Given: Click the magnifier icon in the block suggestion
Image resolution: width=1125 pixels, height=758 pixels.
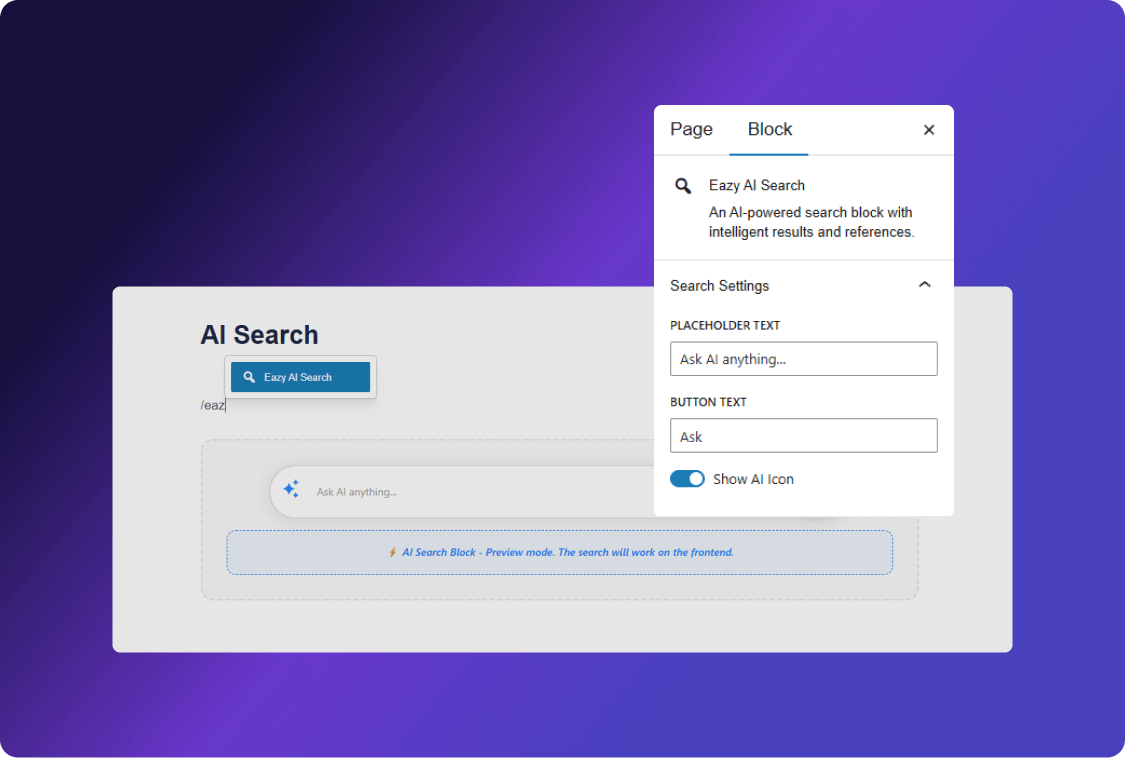Looking at the screenshot, I should click(250, 377).
